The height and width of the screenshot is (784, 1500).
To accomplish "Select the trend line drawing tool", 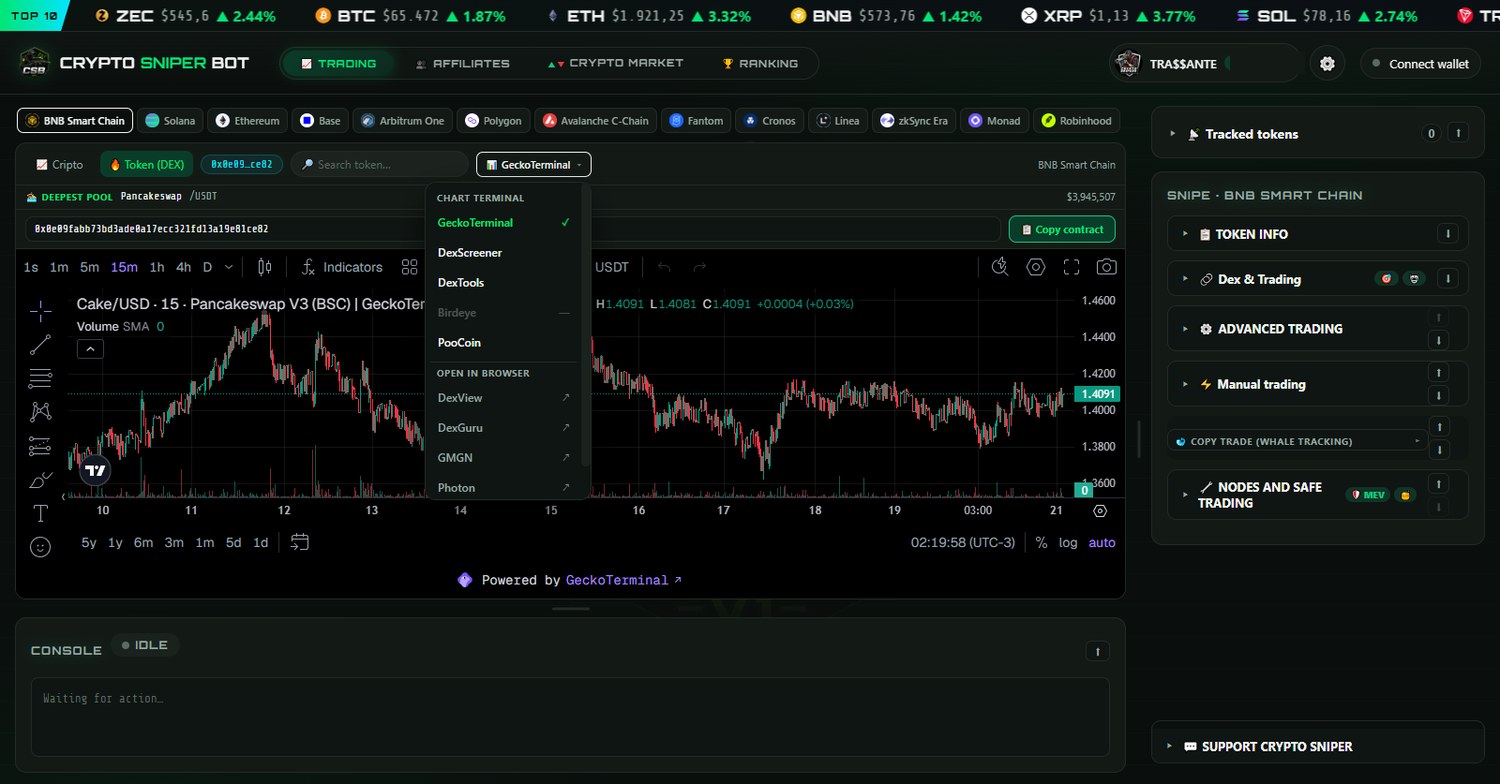I will click(x=41, y=345).
